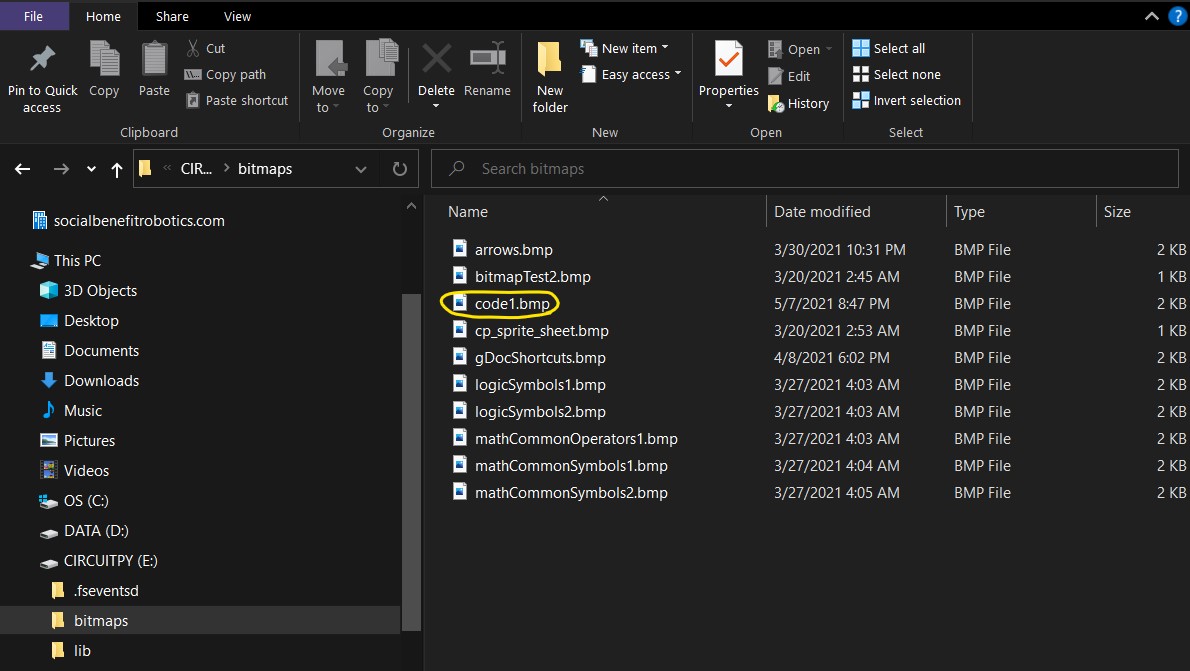1190x671 pixels.
Task: Click the Open button in ribbon
Action: (x=800, y=49)
